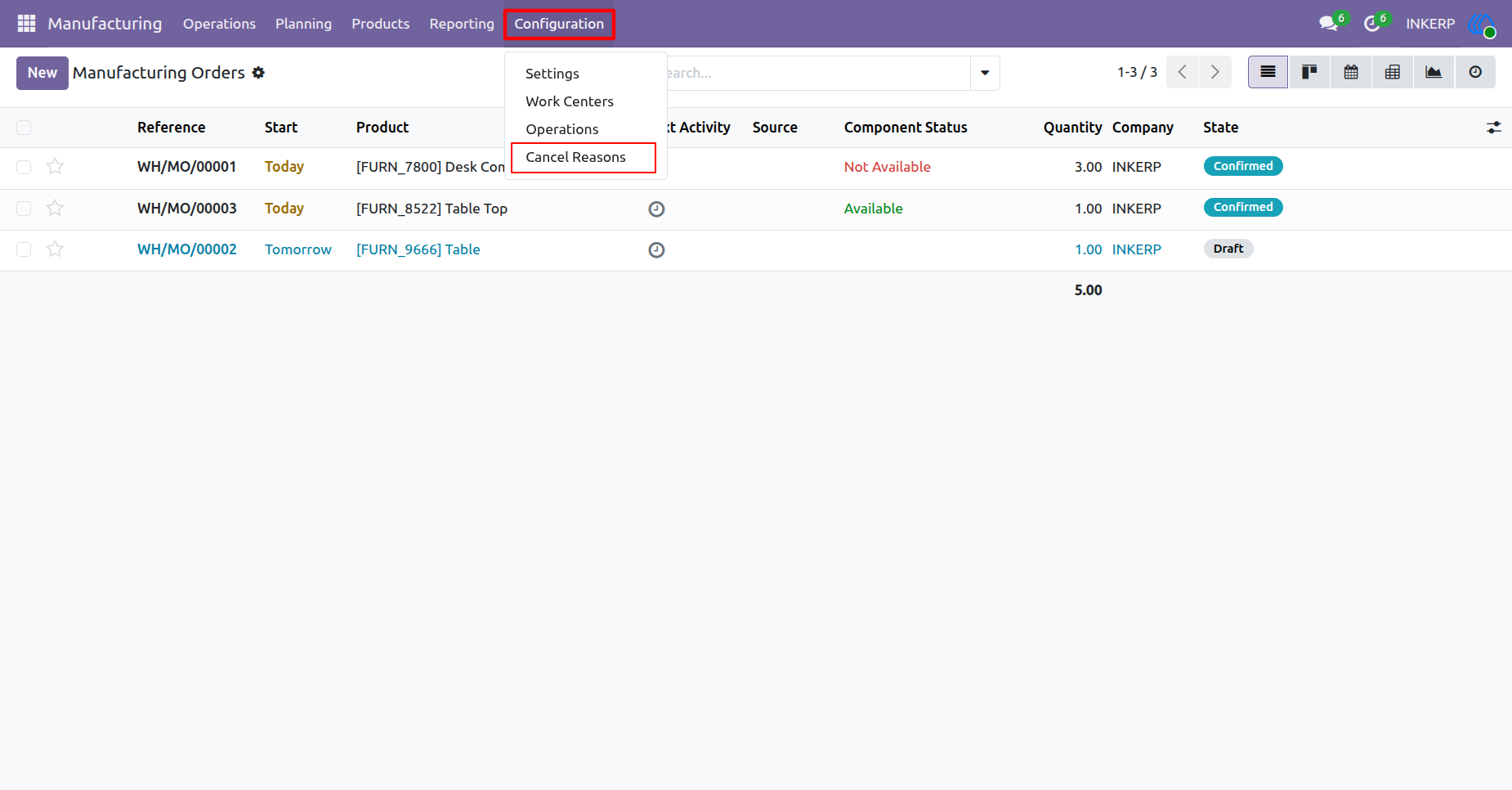
Task: Select the WH/MO/00003 row checkbox
Action: 24,209
